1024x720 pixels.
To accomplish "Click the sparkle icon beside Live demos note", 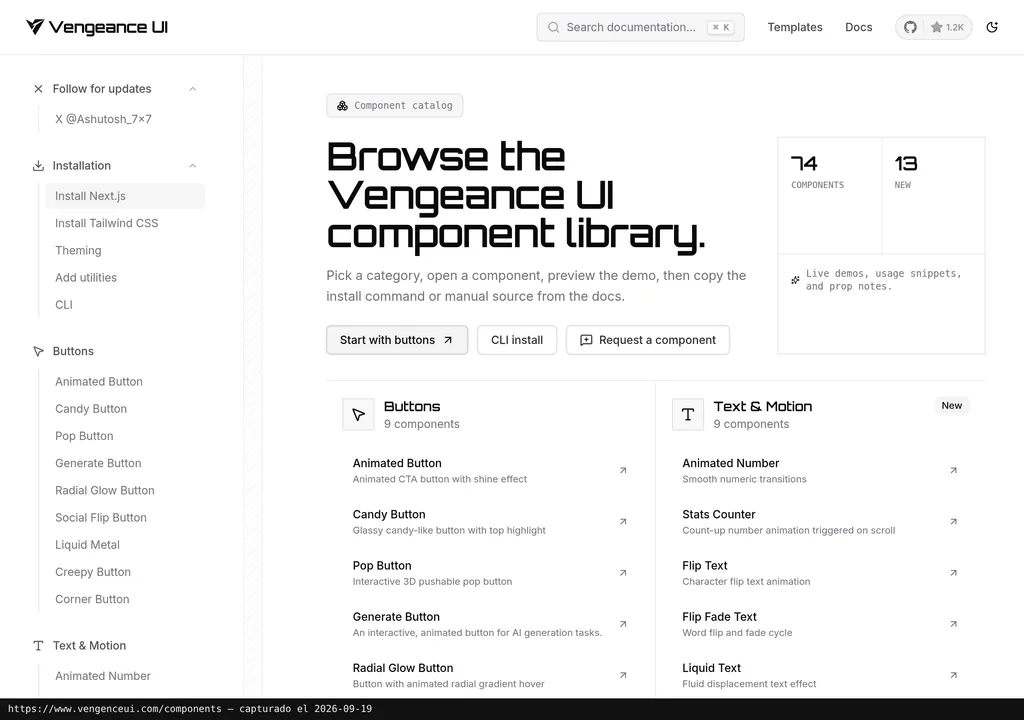I will 795,280.
